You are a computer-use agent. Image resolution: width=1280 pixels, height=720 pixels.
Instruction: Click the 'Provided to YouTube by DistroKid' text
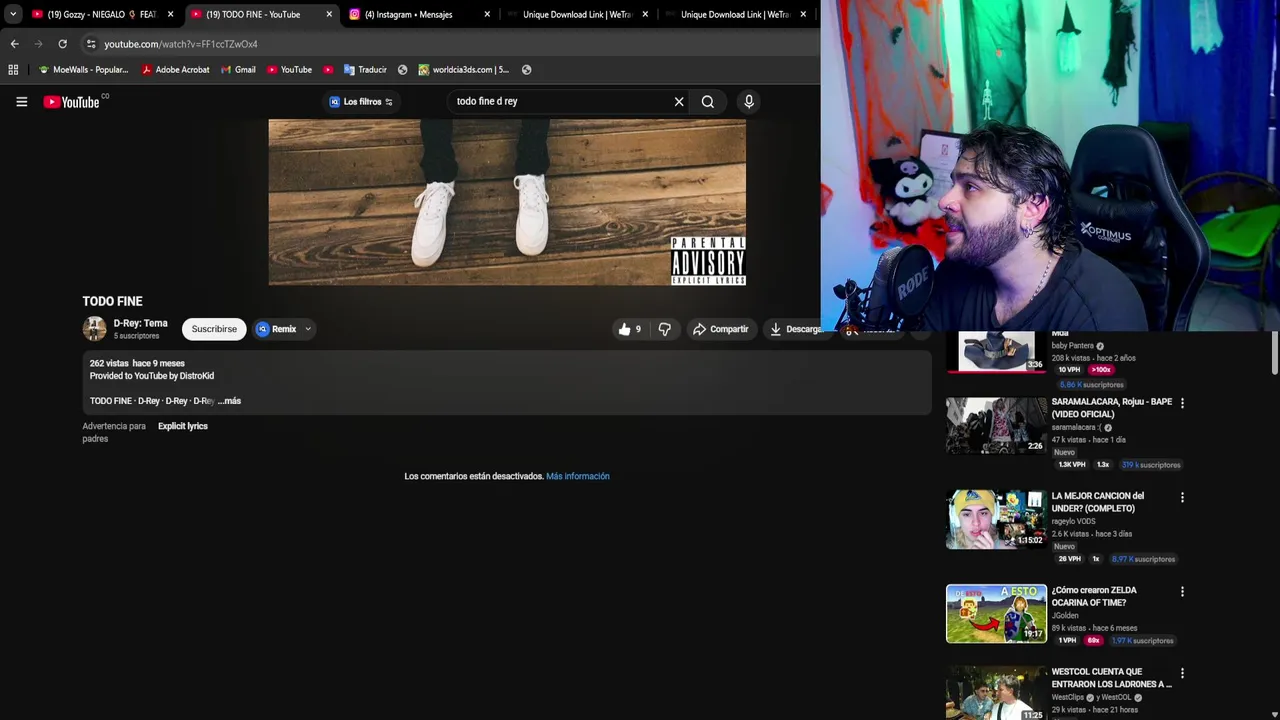tap(152, 376)
